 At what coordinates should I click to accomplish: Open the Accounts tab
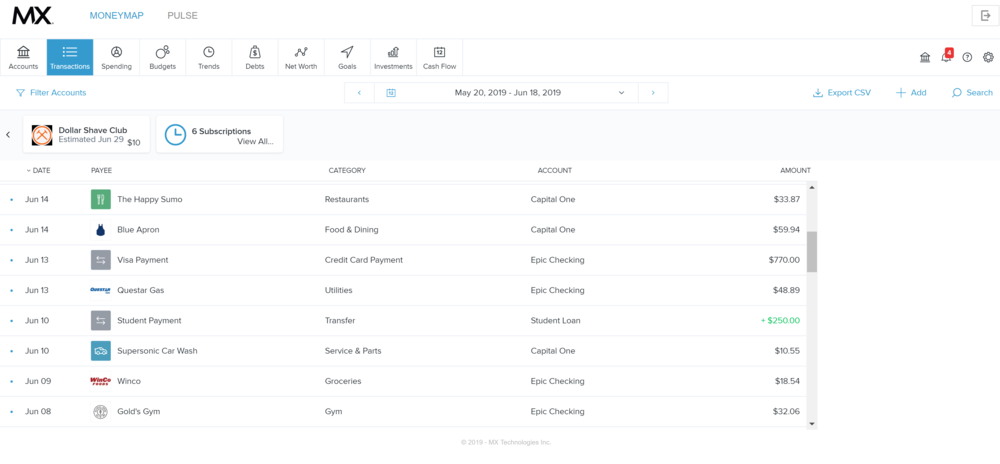click(x=24, y=57)
